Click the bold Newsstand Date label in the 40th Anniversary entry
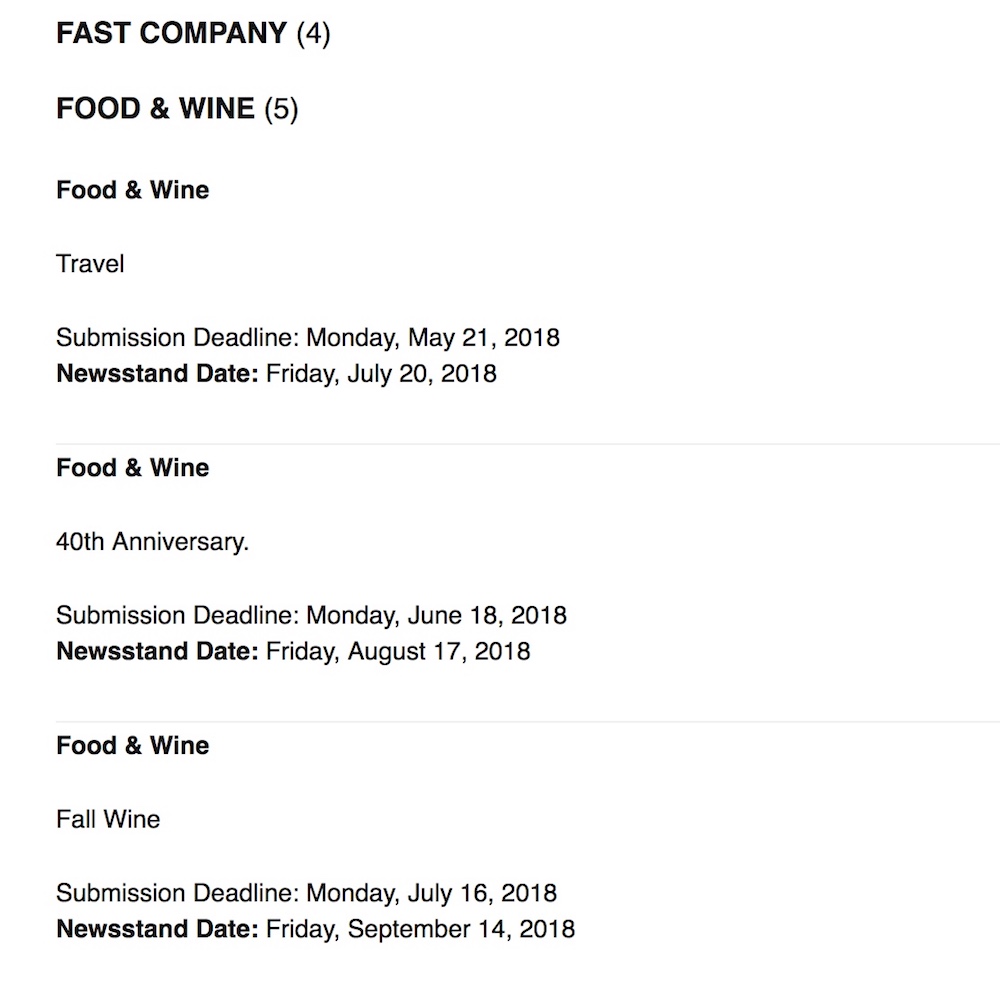 point(157,652)
